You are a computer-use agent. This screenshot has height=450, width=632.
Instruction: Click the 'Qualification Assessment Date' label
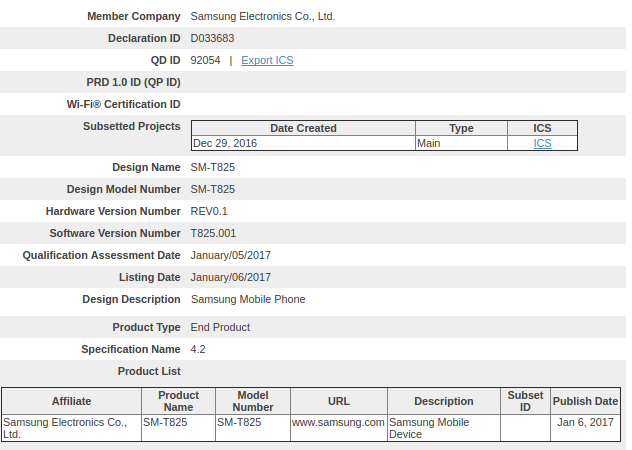tap(101, 255)
